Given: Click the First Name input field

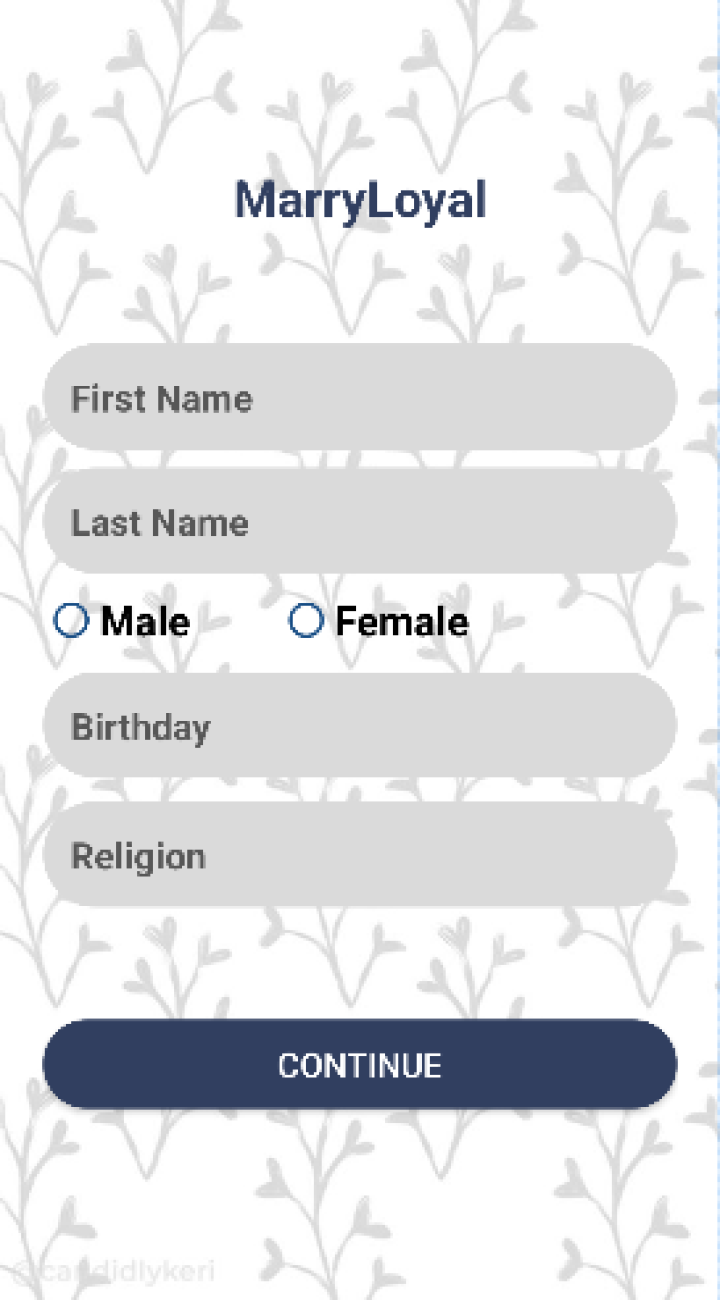Looking at the screenshot, I should pyautogui.click(x=360, y=398).
